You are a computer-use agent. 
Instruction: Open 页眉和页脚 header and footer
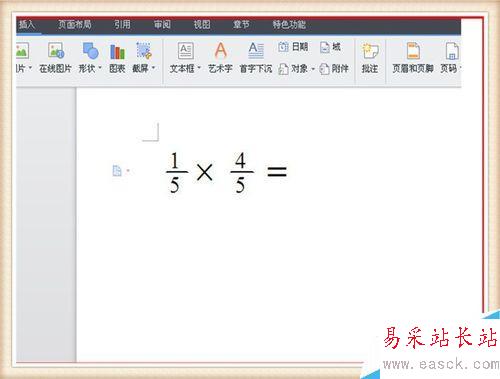click(x=413, y=57)
